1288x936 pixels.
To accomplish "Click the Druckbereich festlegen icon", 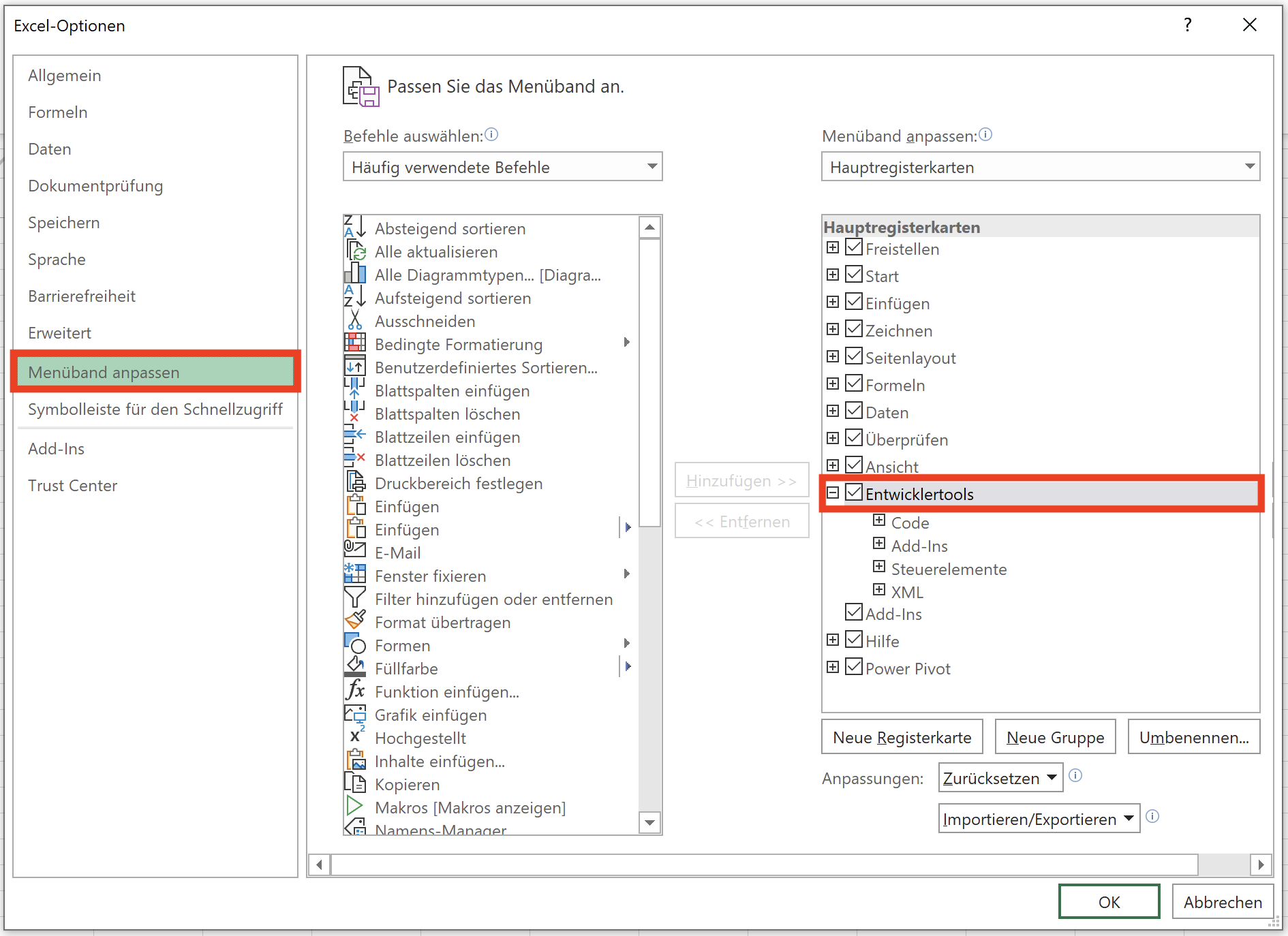I will pyautogui.click(x=355, y=483).
